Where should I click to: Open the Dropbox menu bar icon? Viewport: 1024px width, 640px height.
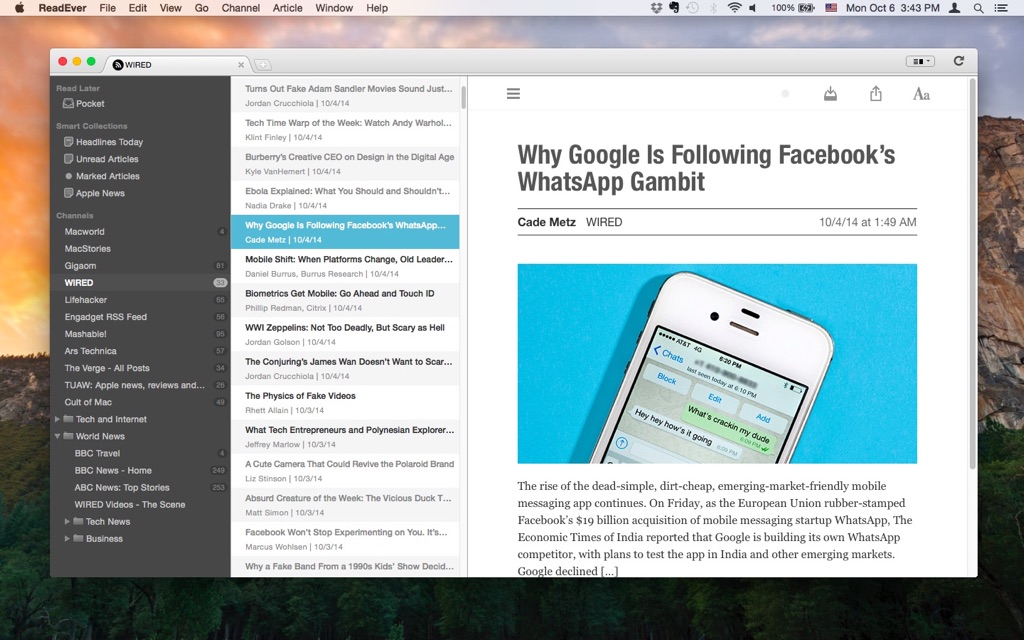[x=656, y=8]
